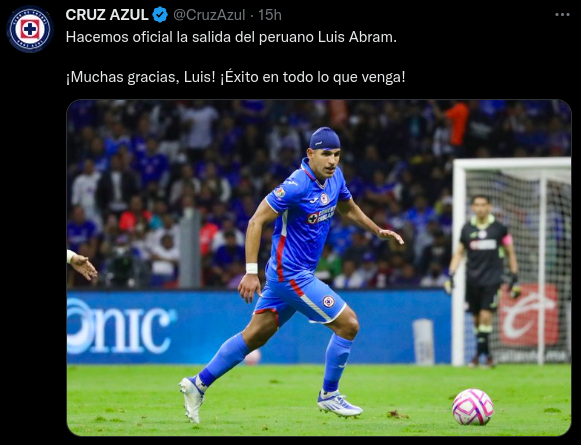Click the player's white left cleat
Viewport: 581px width, 445px height.
coord(192,399)
